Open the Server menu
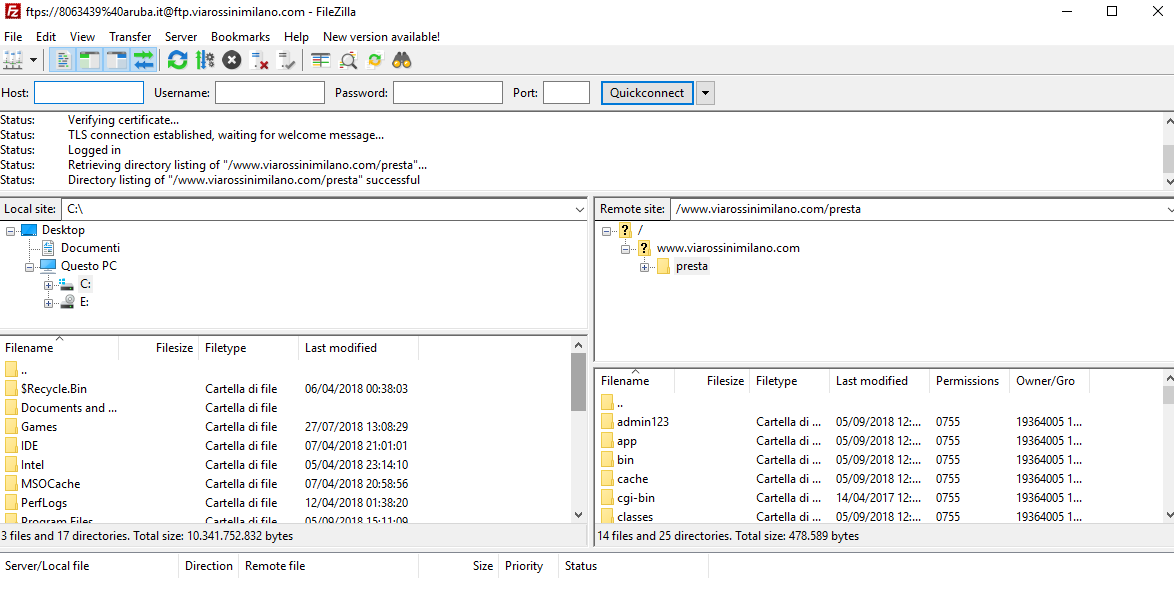The image size is (1174, 612). (x=181, y=37)
